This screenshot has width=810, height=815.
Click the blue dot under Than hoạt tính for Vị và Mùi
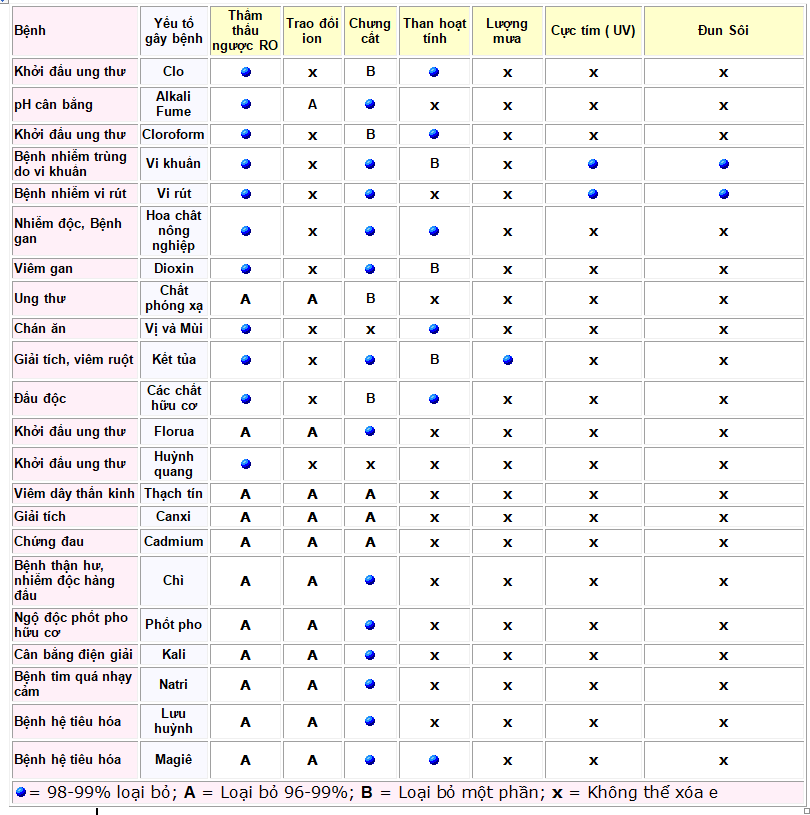click(x=434, y=329)
